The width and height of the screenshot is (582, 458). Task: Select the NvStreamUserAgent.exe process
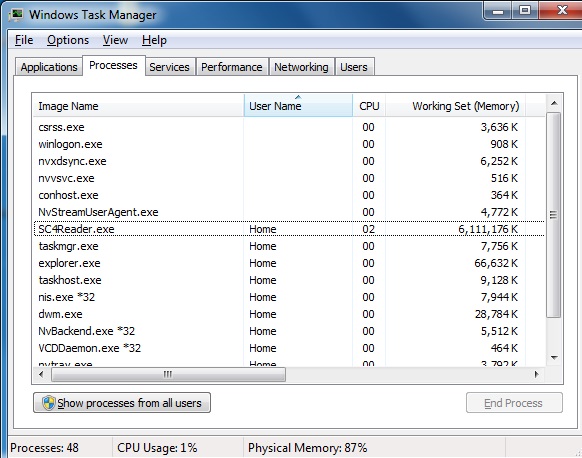pos(289,212)
